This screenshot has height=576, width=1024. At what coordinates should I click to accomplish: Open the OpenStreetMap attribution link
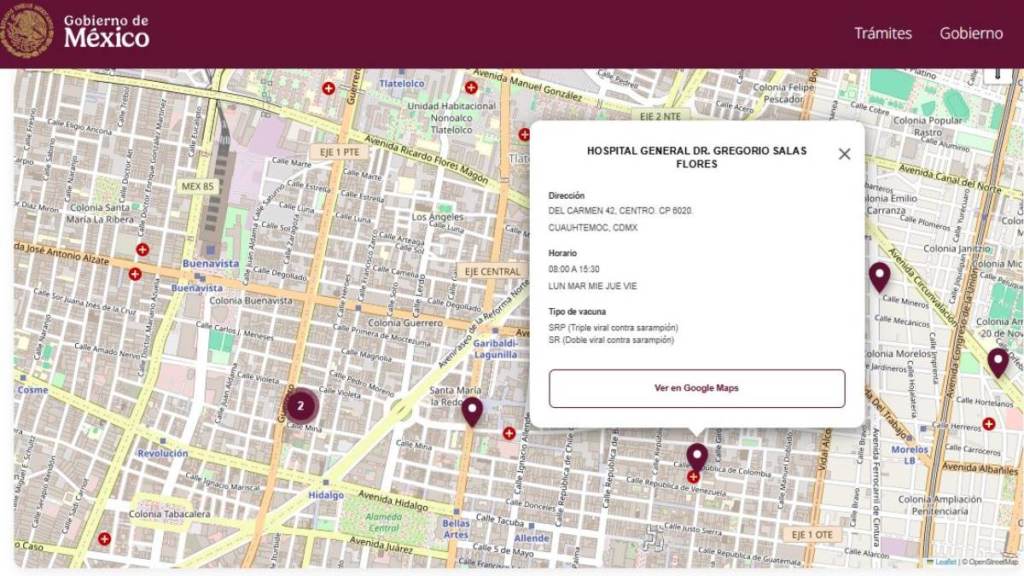[992, 562]
